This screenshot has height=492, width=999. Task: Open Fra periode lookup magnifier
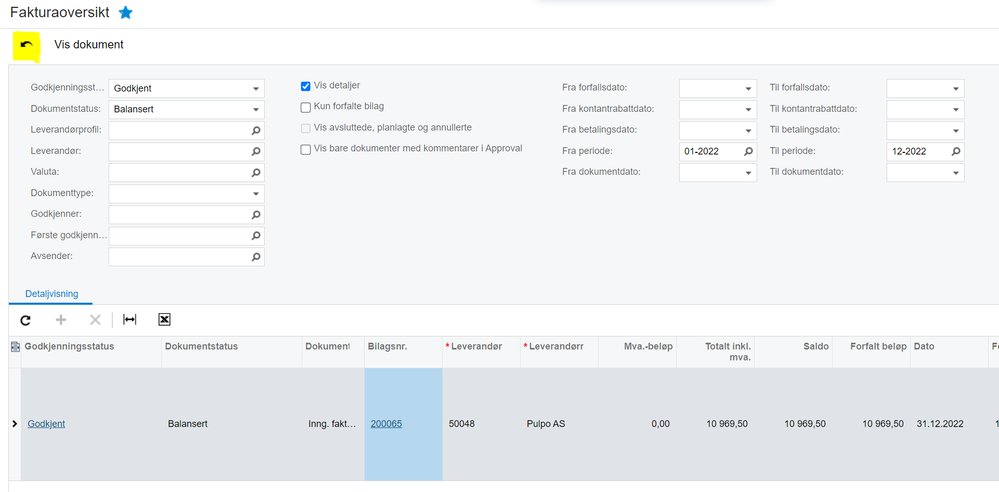[x=749, y=152]
